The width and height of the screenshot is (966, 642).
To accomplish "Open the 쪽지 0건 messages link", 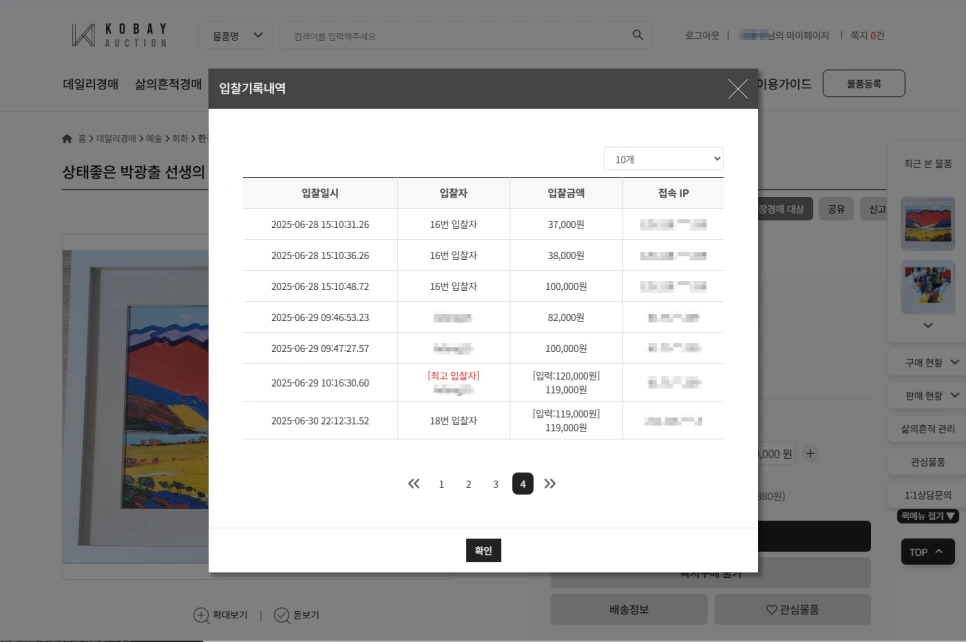I will [867, 36].
